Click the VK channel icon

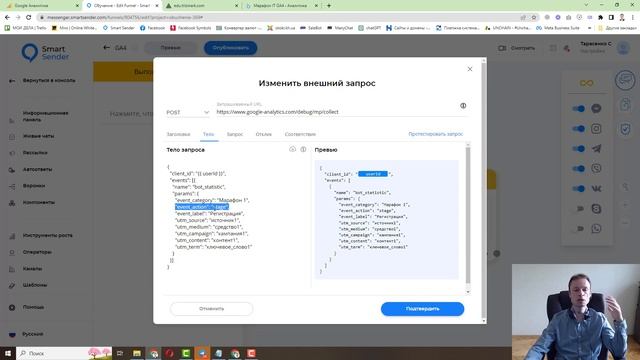(596, 189)
